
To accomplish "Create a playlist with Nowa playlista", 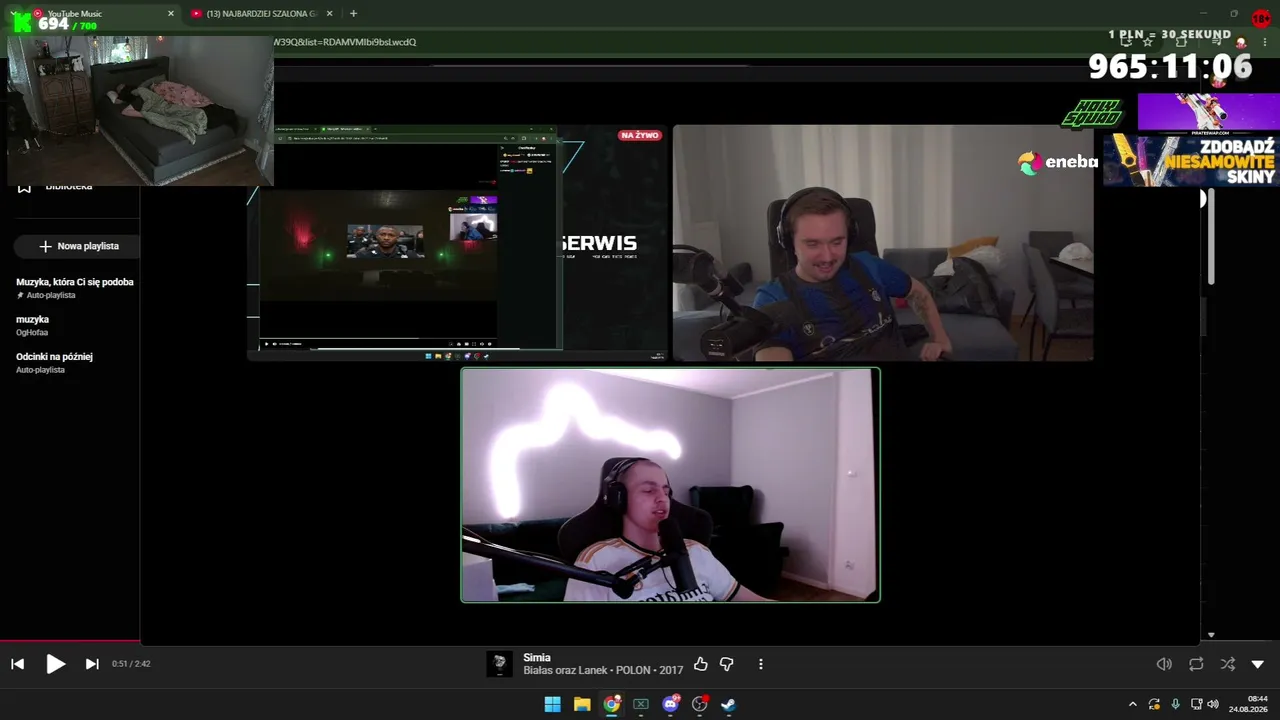I will pos(78,246).
